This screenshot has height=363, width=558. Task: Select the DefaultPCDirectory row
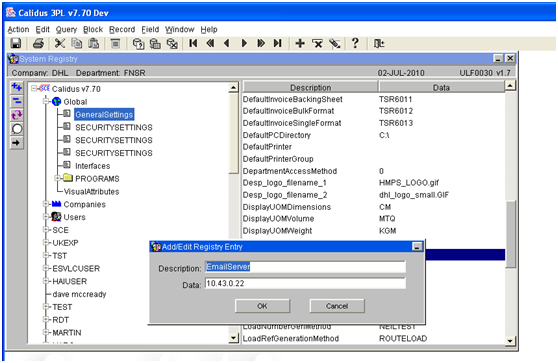[x=374, y=135]
